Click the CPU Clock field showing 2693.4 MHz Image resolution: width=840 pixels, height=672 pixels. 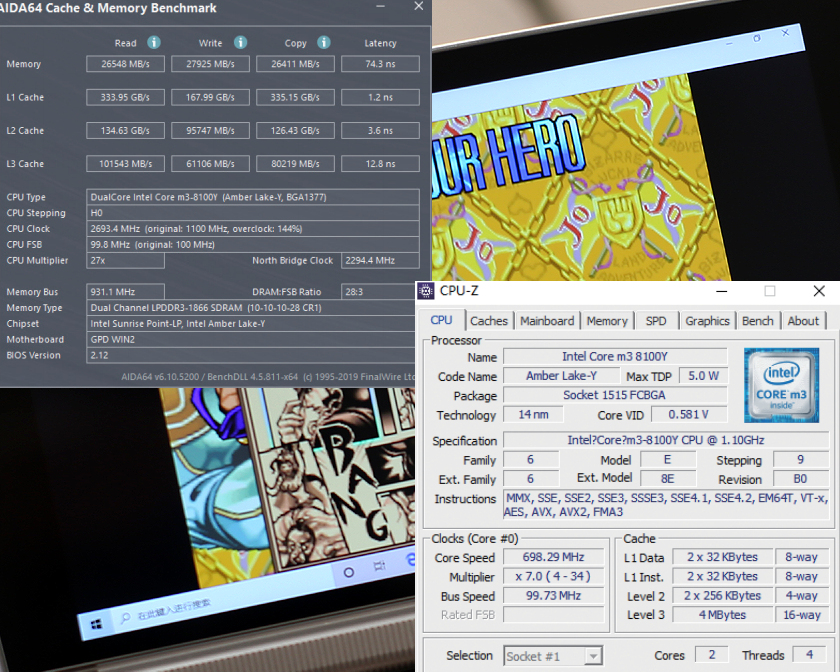point(253,228)
